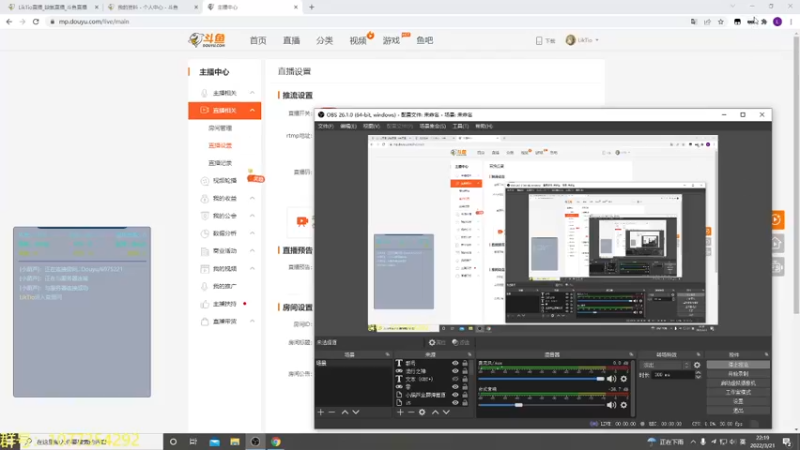Mute the 台式音响 desktop audio speaker
This screenshot has height=450, width=800.
(611, 405)
